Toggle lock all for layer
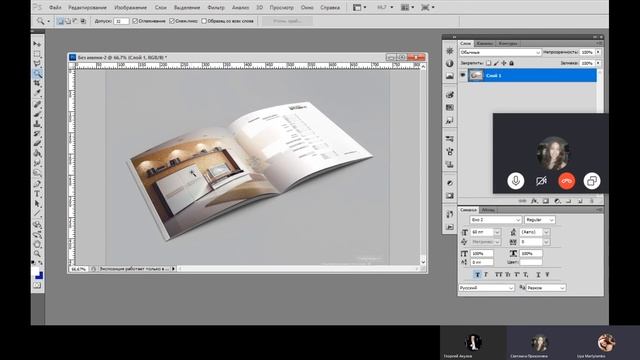The image size is (640, 360). tap(511, 63)
